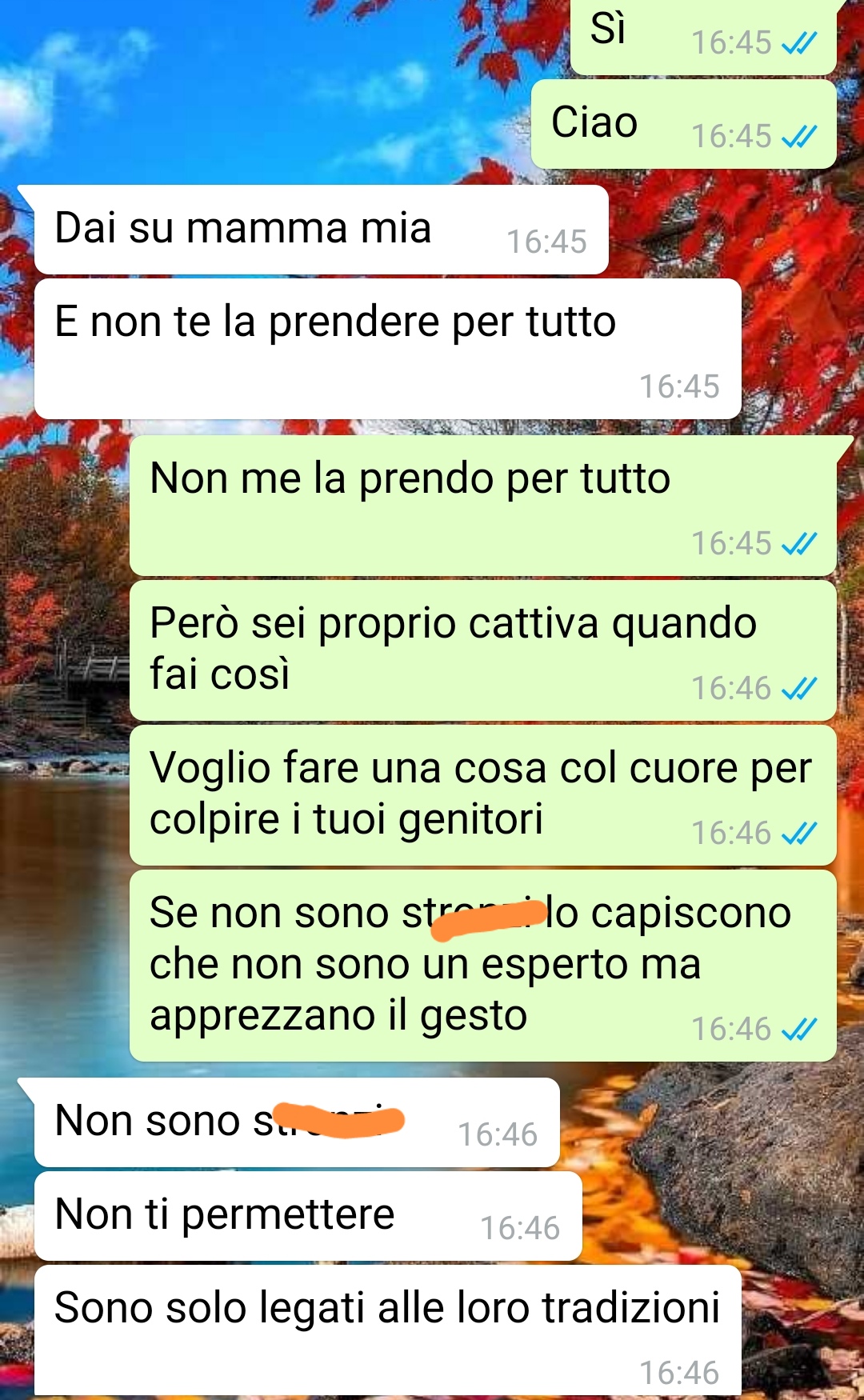Tap the read ticks on 'Voglio fare una cosa col cuore'
864x1400 pixels.
point(798,834)
